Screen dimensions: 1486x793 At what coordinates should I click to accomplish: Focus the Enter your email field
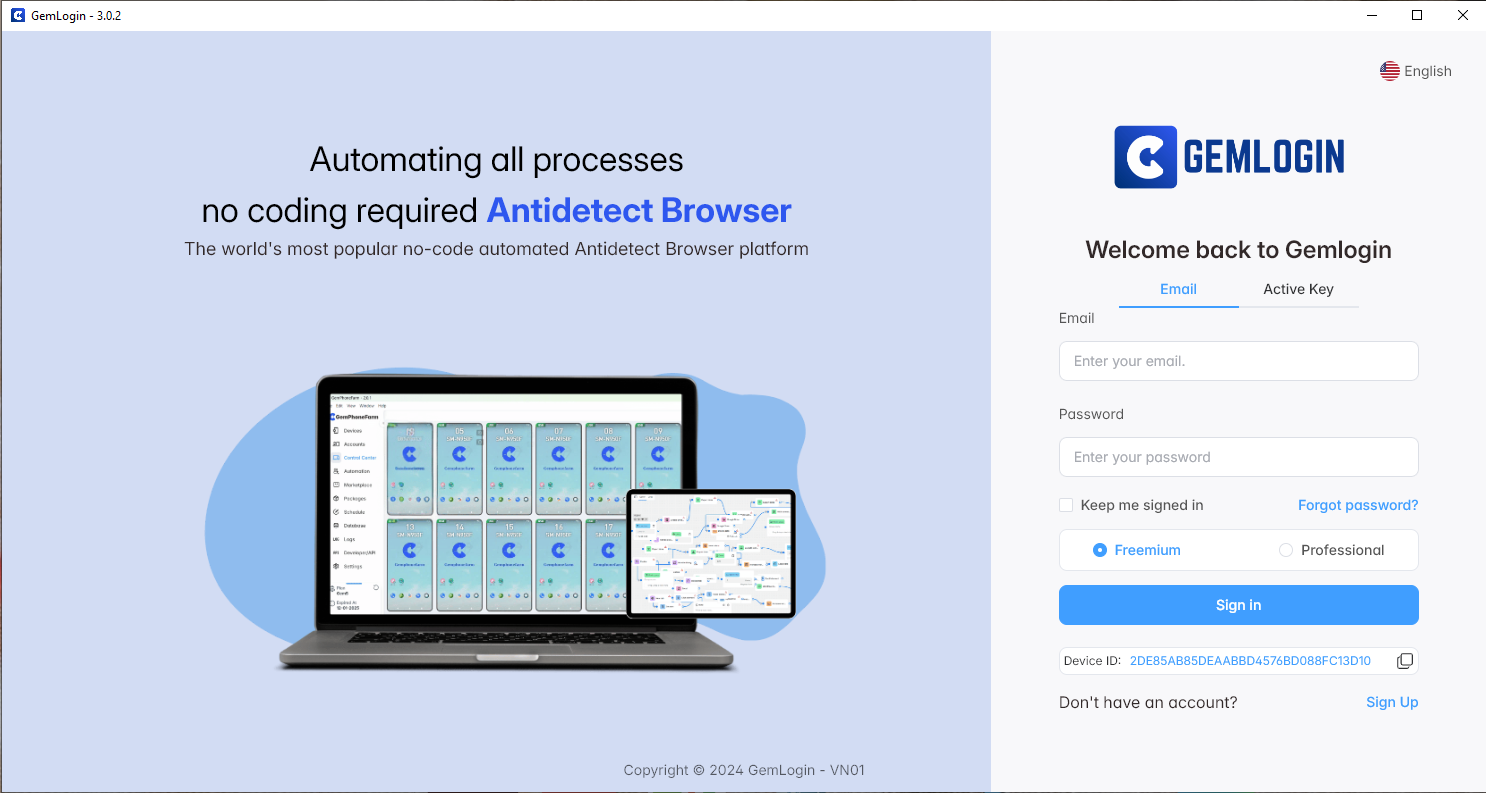click(1238, 361)
